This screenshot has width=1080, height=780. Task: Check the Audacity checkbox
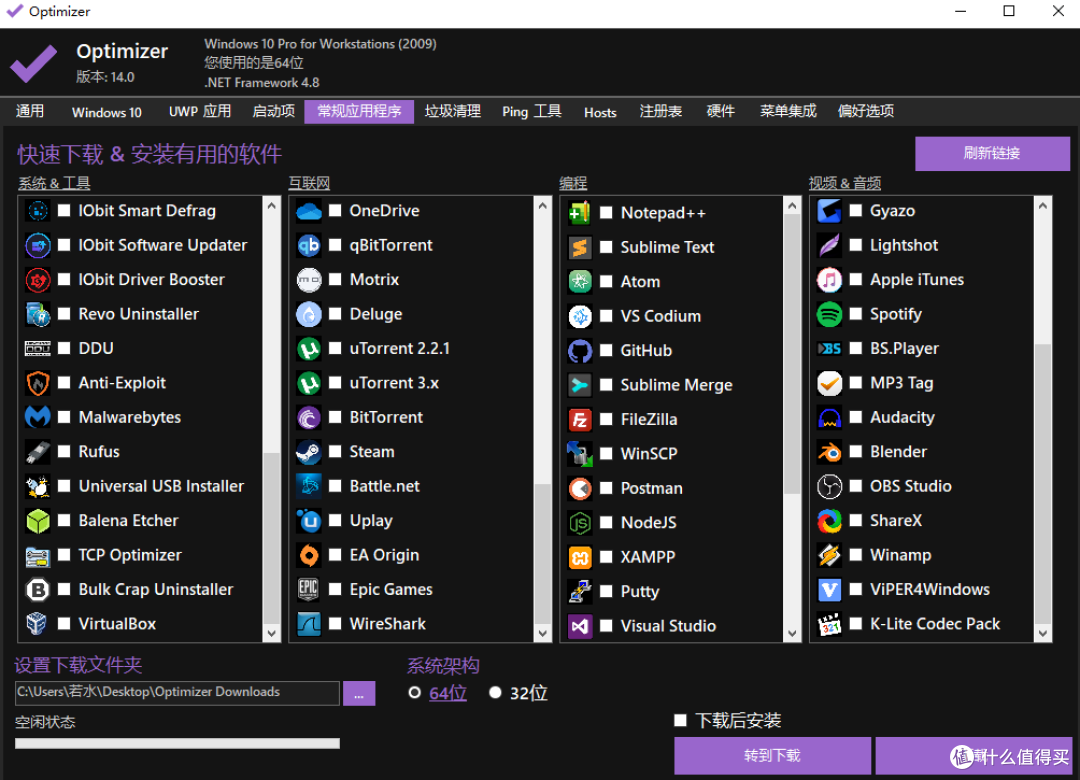click(855, 417)
